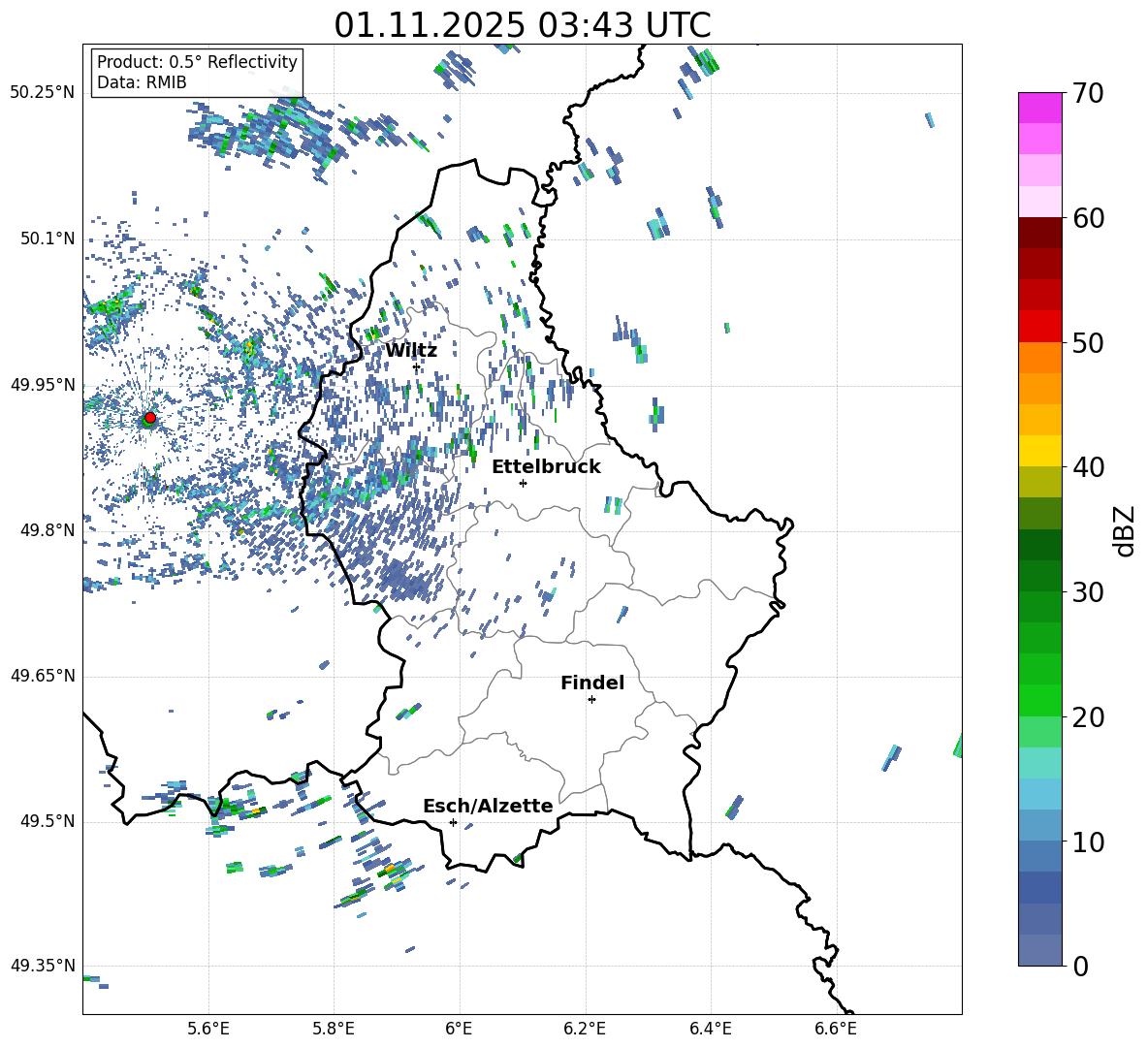Click the 50.25°N latitude tick label

43,93
